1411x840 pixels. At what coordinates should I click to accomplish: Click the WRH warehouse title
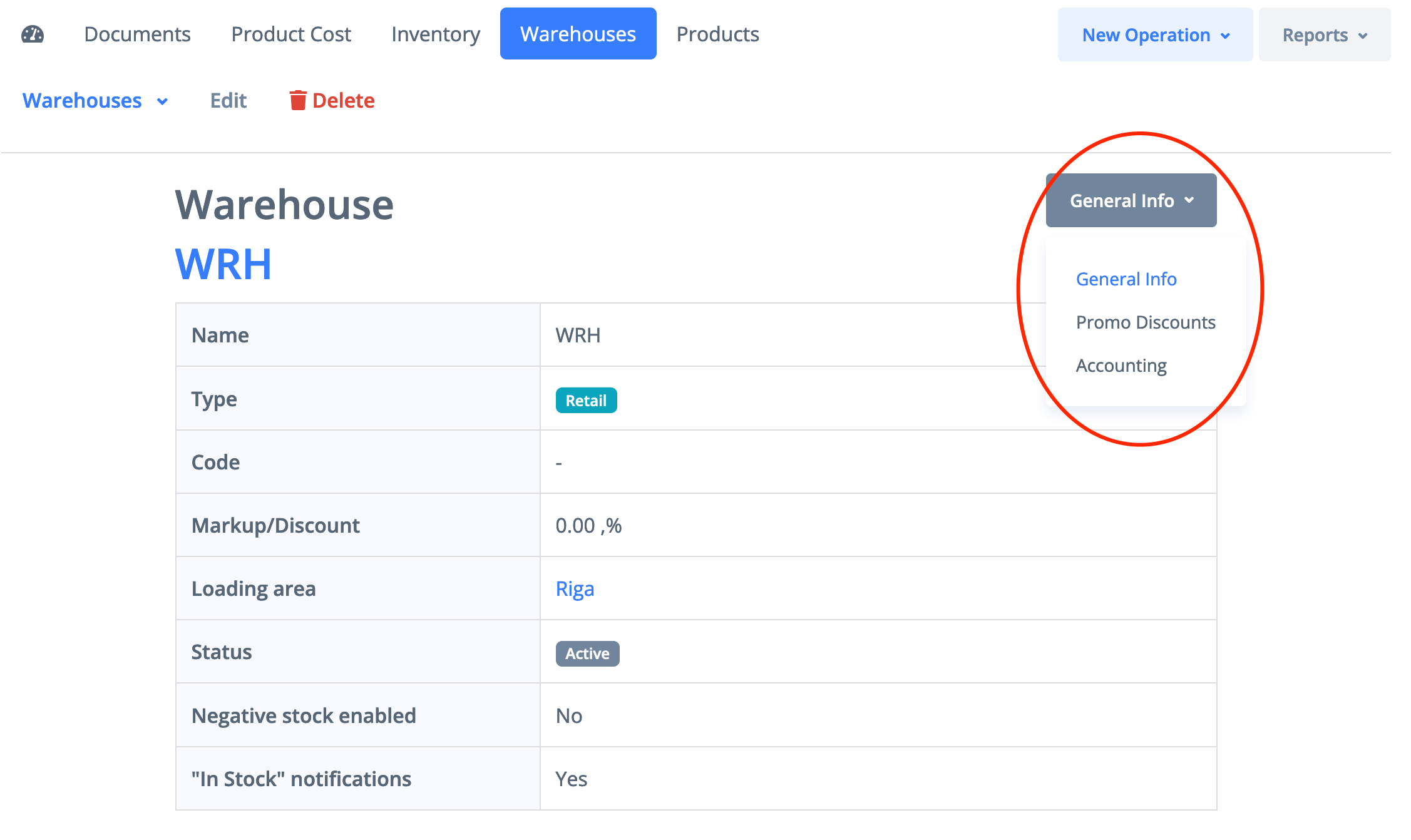tap(223, 264)
